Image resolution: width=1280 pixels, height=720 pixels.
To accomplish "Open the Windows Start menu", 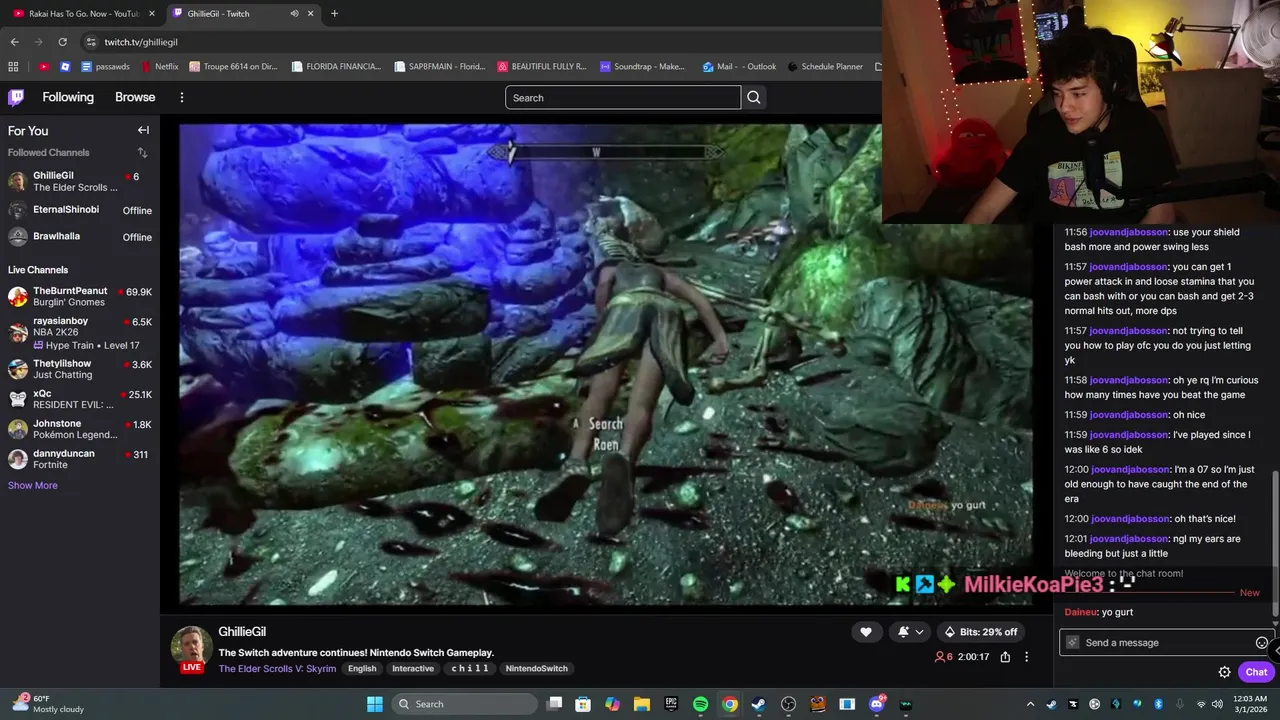I will coord(374,704).
